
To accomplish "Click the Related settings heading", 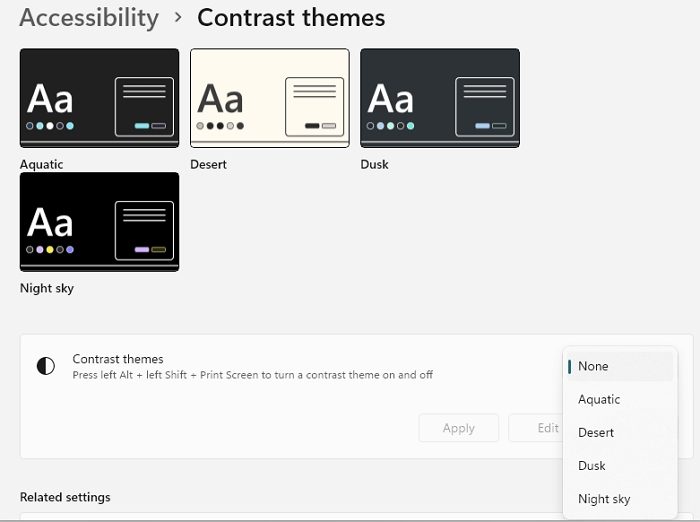I will pyautogui.click(x=65, y=497).
